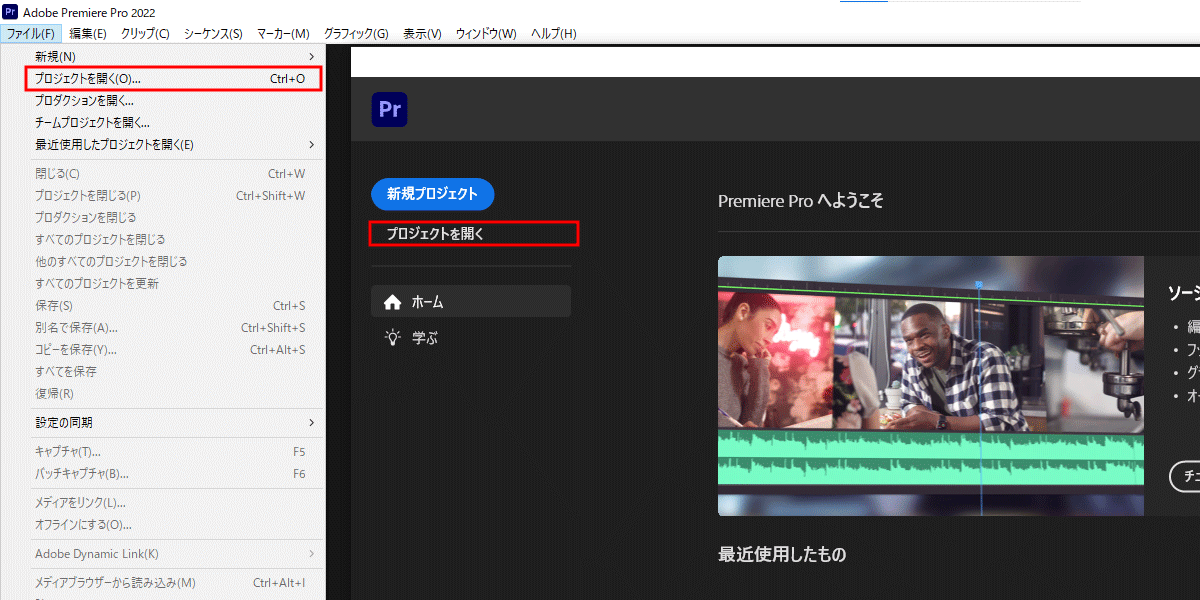Expand Adobe Dynamic Link(K) submenu
Screen dimensions: 1200x600
tap(174, 553)
